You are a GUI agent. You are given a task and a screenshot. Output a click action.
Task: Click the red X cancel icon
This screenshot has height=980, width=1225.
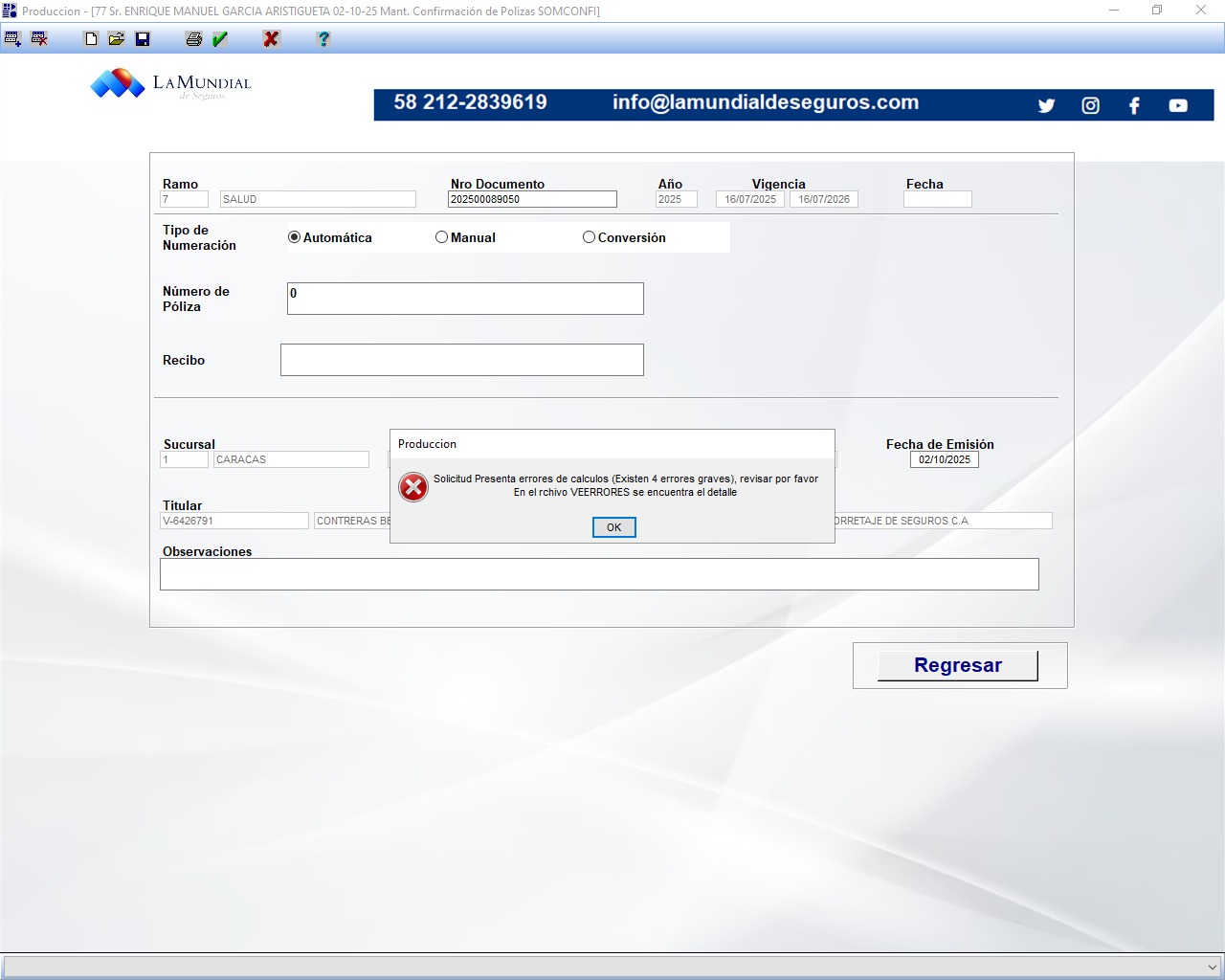pos(272,39)
